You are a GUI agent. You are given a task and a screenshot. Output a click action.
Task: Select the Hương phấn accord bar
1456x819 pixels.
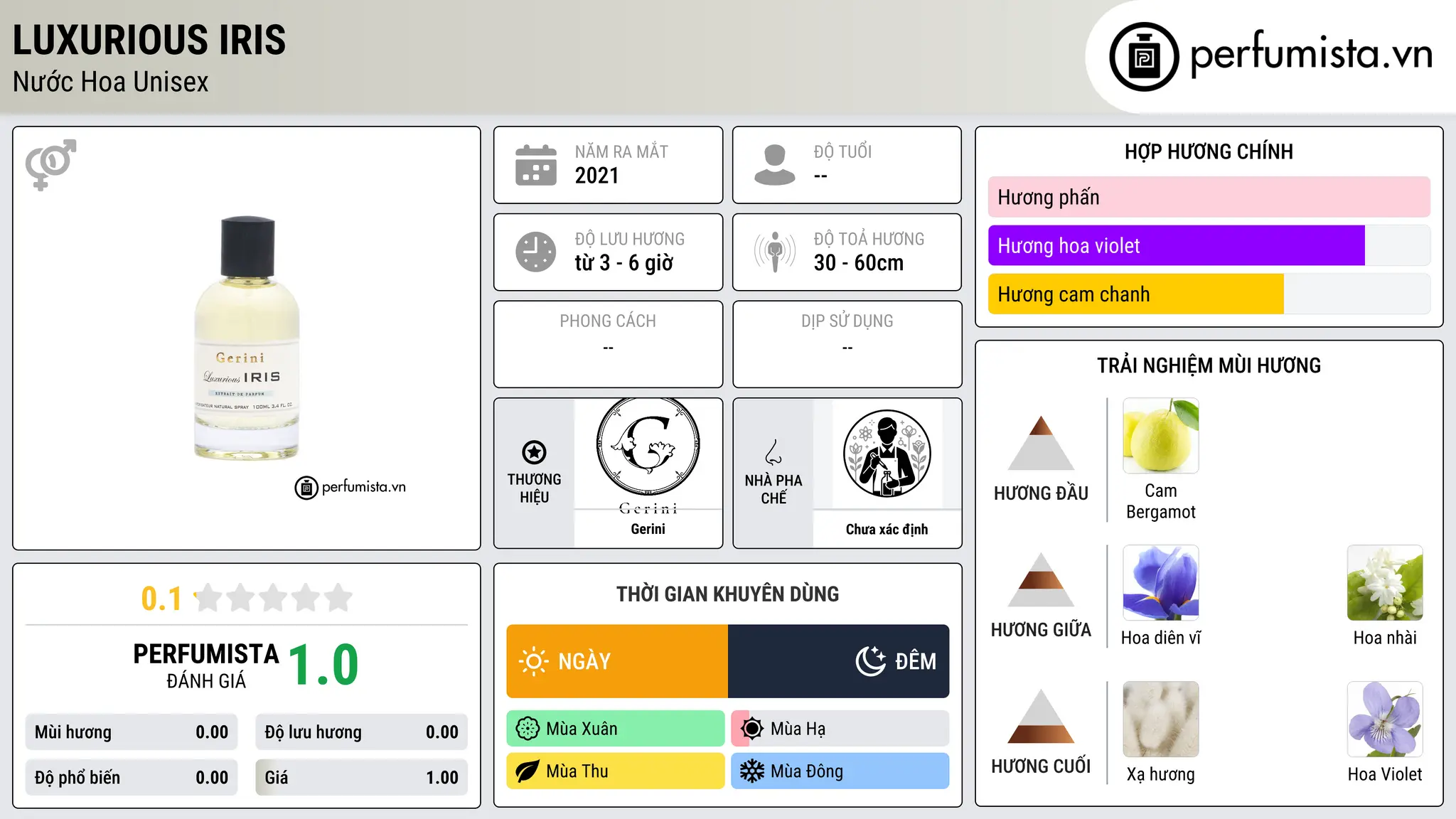tap(1209, 197)
